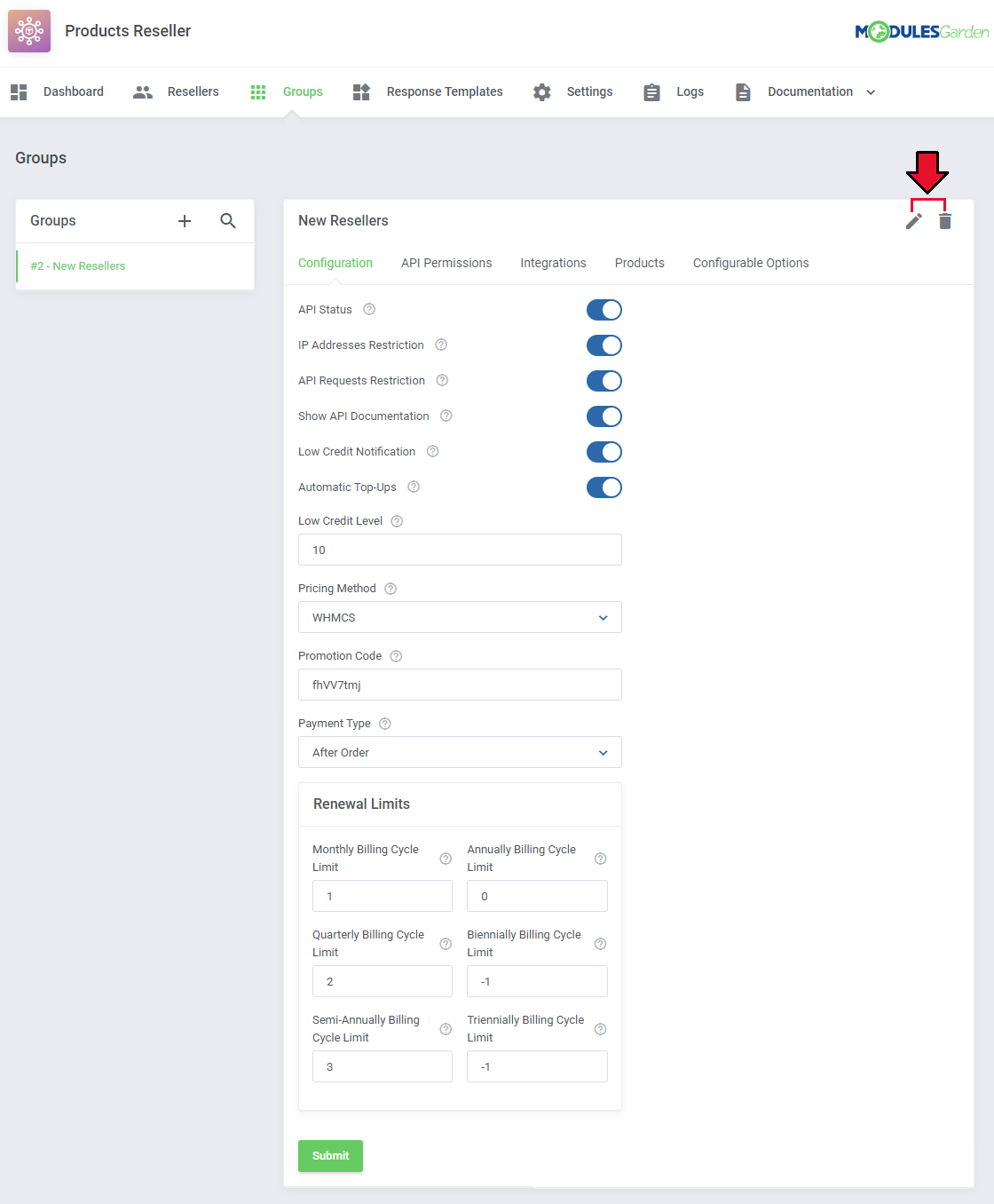Viewport: 994px width, 1204px height.
Task: Click Semi-Annually Billing Cycle Limit field
Action: pos(383,1066)
